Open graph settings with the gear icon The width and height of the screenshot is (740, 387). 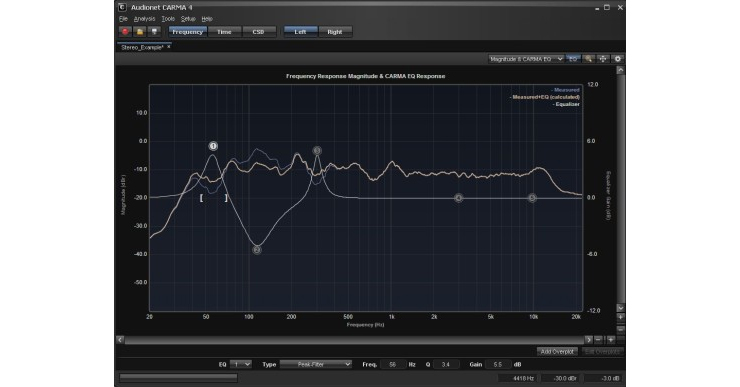[x=617, y=59]
